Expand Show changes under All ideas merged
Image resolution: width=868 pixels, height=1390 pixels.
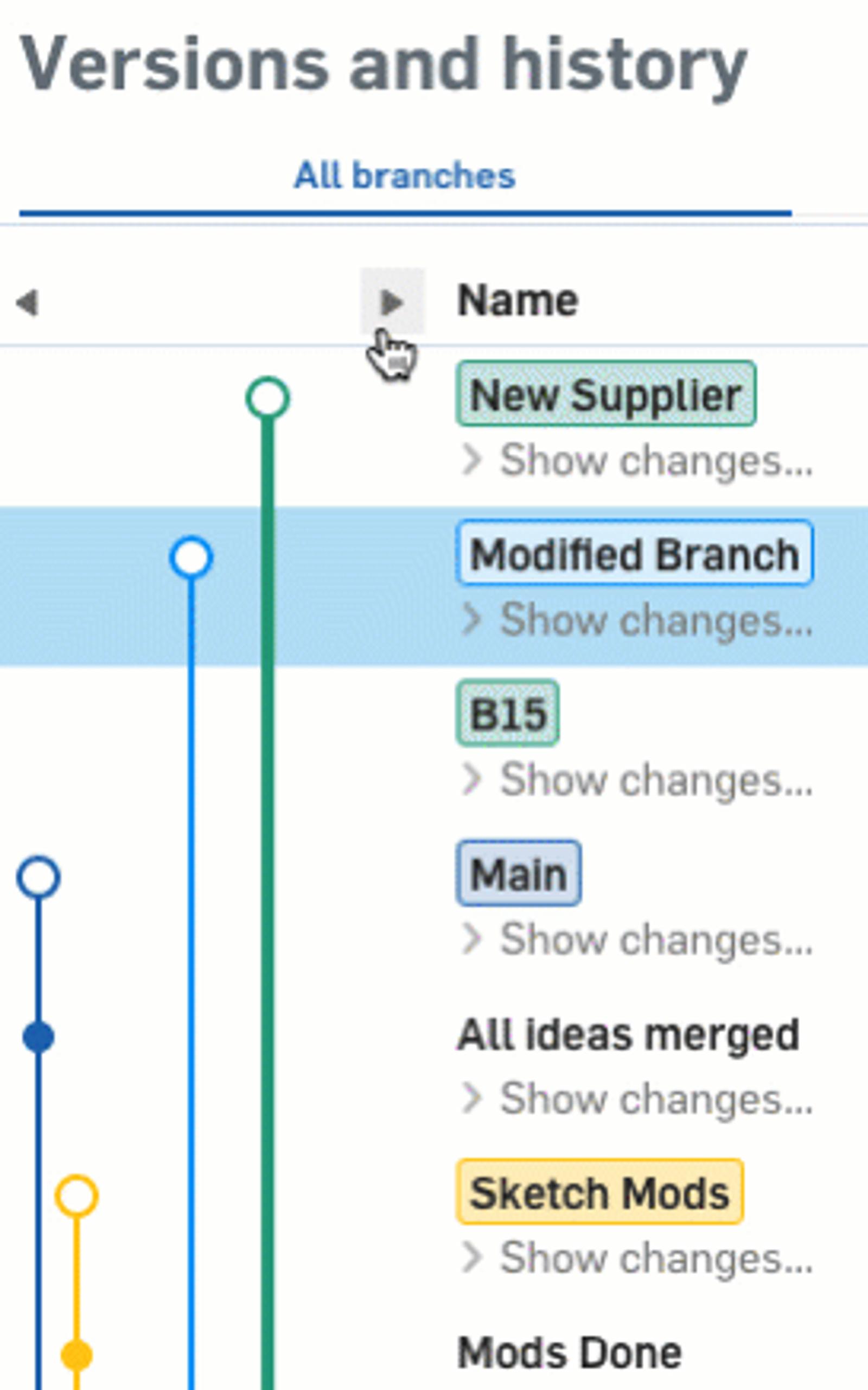point(639,1098)
